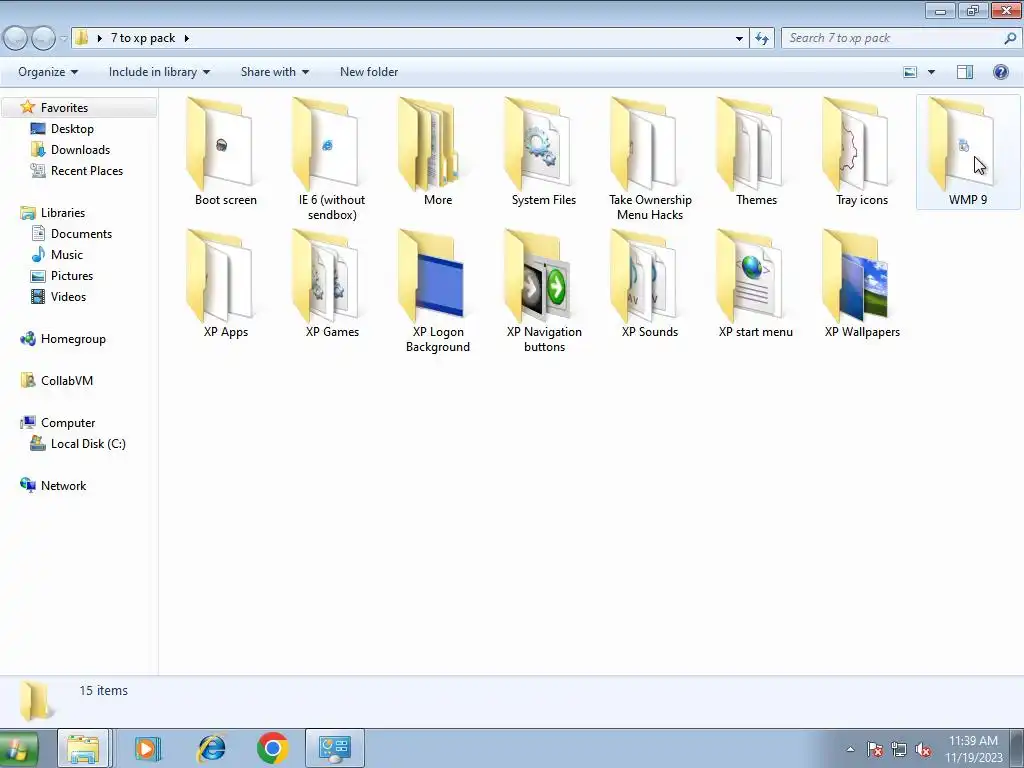Select Homegroup in the sidebar

(73, 339)
